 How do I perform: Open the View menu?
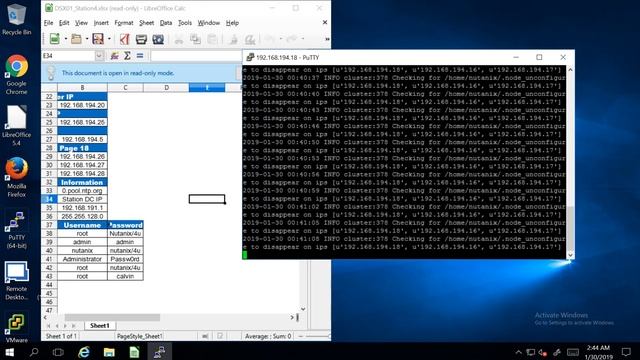pyautogui.click(x=81, y=23)
